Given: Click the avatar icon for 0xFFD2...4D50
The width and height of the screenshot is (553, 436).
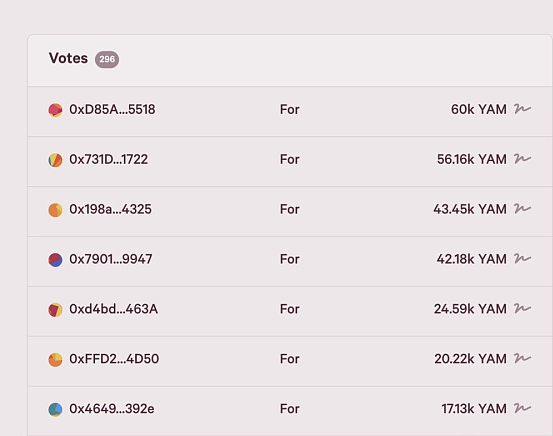Looking at the screenshot, I should 55,360.
